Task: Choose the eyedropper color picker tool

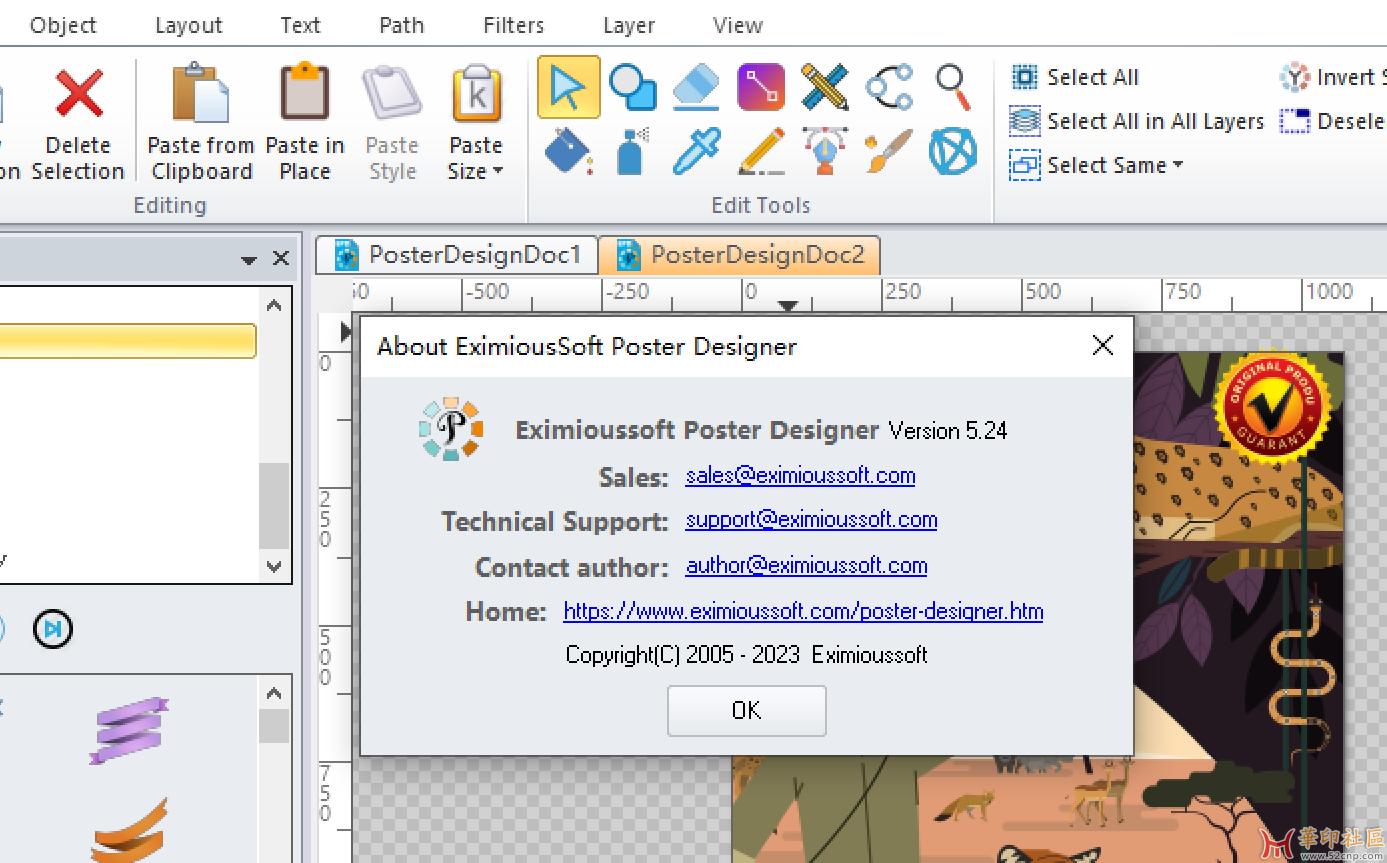Action: tap(697, 151)
